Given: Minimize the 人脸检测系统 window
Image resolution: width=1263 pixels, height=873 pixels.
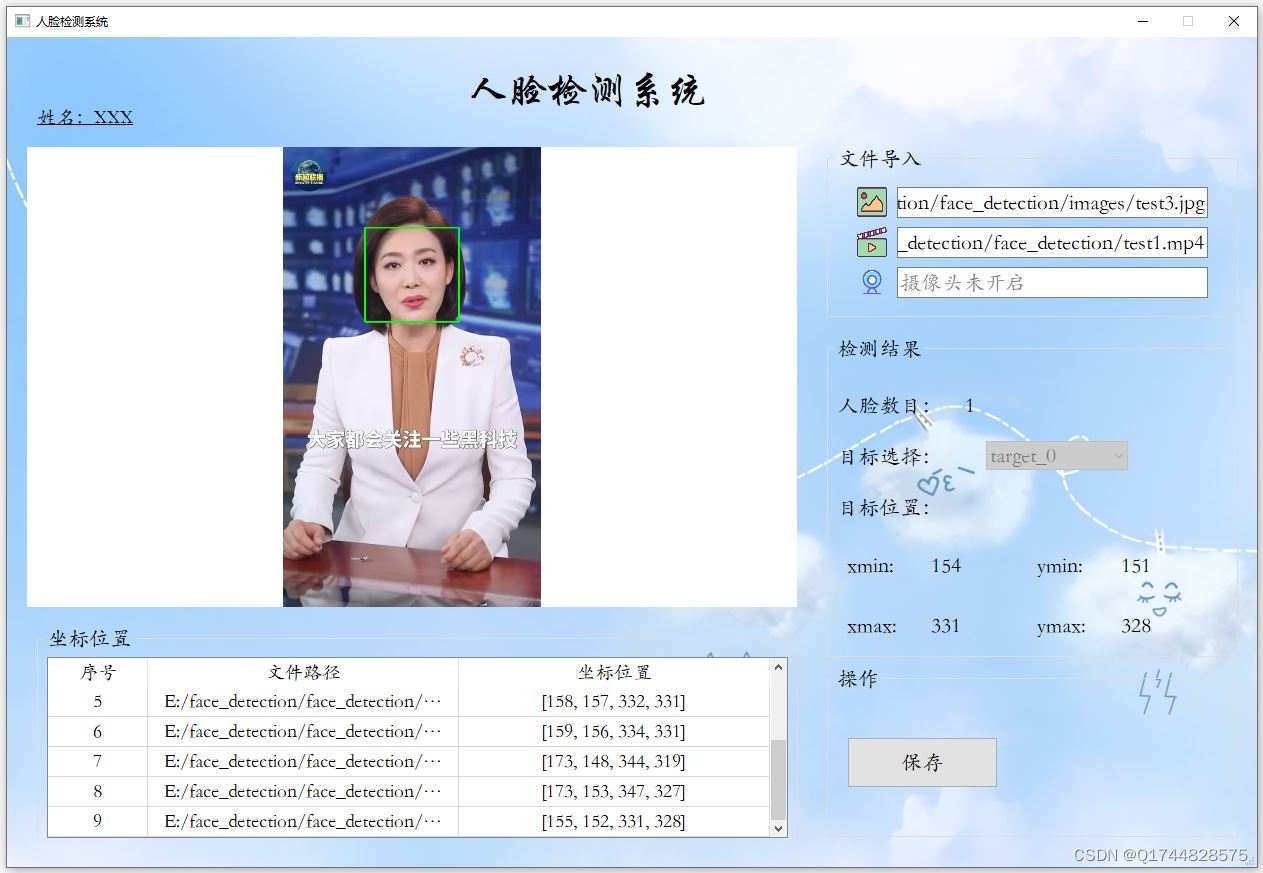Looking at the screenshot, I should pos(1142,21).
